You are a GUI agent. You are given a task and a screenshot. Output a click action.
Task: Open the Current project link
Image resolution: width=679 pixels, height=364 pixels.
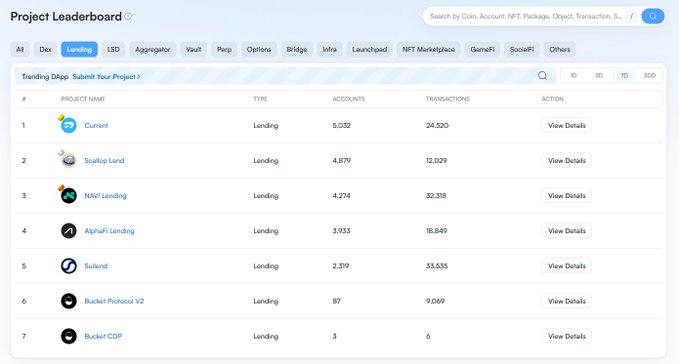click(96, 126)
